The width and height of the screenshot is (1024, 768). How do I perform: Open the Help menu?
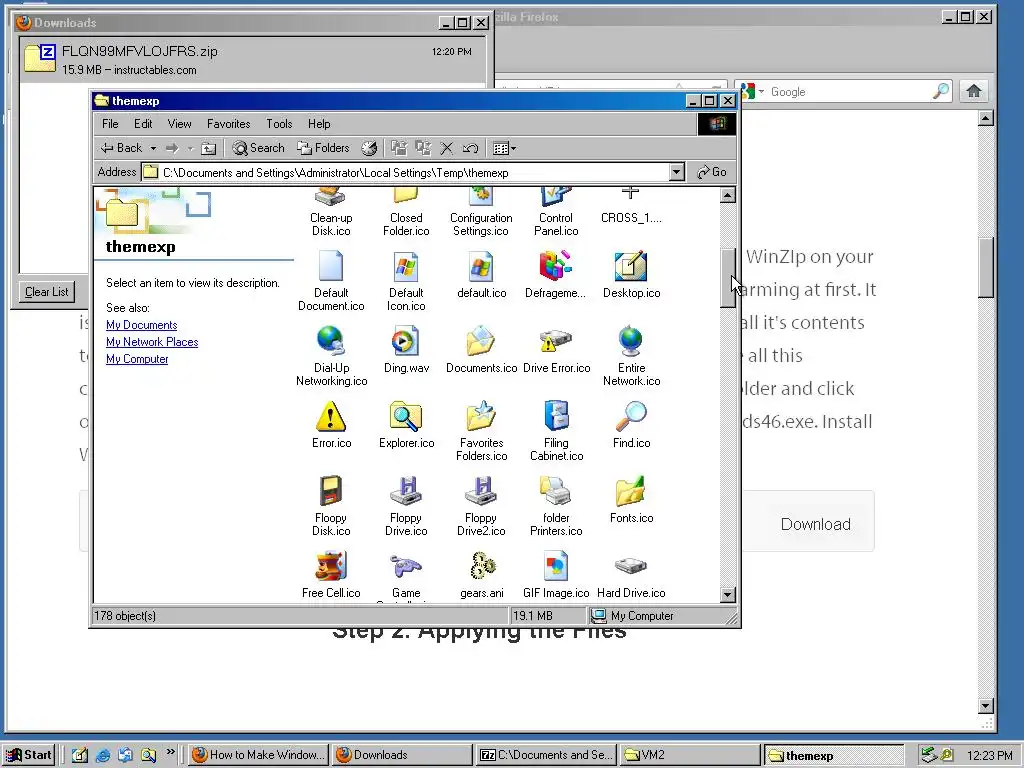[x=319, y=124]
